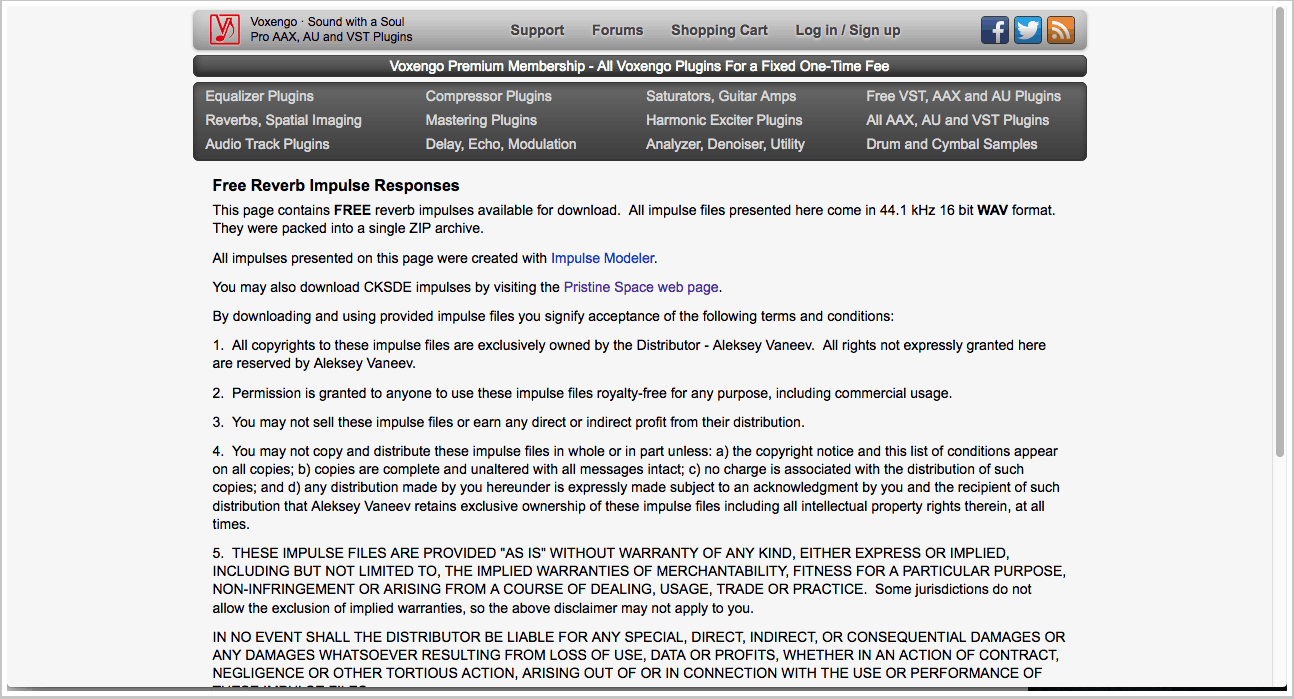Follow the Impulse Modeler link

point(602,258)
